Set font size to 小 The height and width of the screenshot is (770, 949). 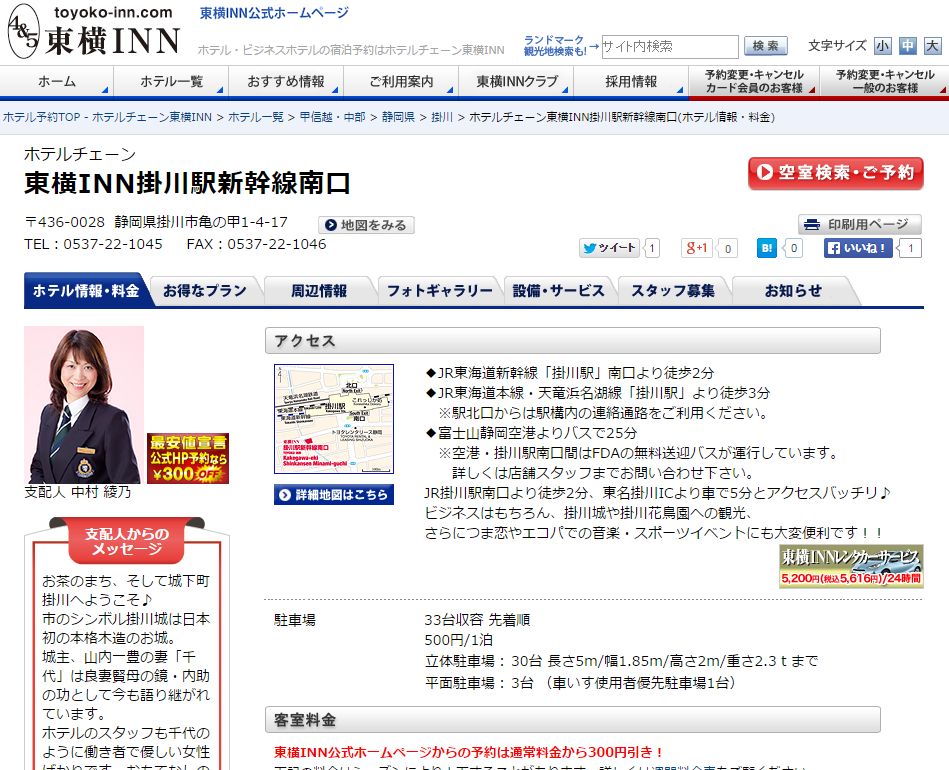(x=882, y=46)
